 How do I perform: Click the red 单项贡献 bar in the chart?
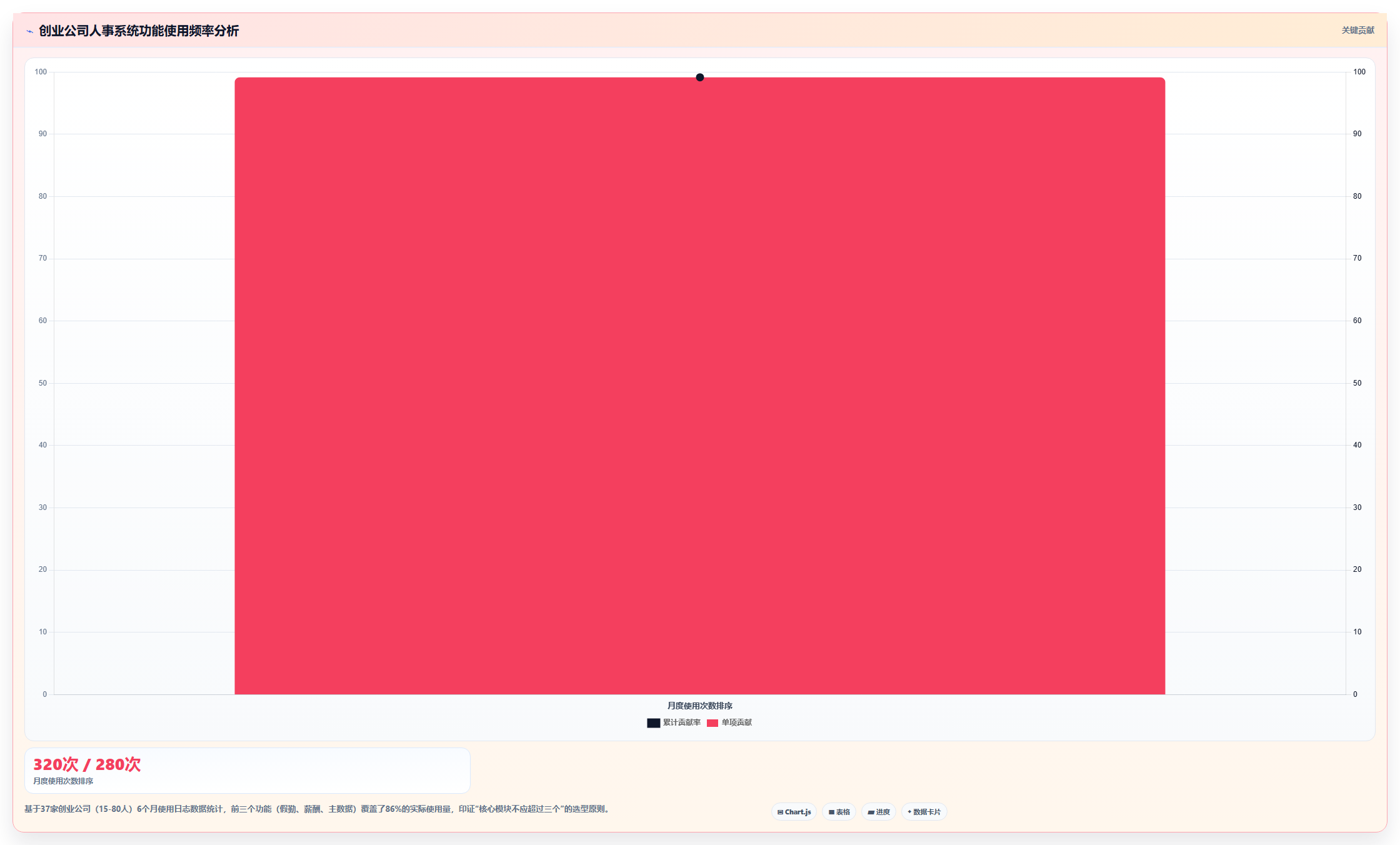click(x=699, y=386)
